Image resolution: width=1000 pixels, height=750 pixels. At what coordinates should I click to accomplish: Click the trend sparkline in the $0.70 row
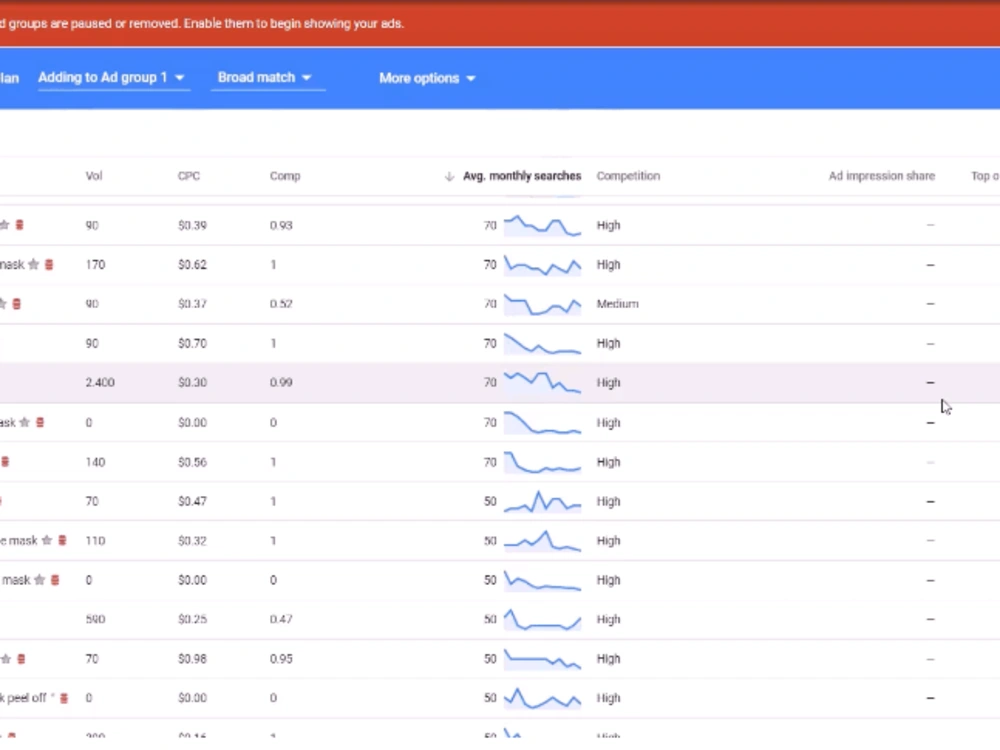tap(543, 344)
